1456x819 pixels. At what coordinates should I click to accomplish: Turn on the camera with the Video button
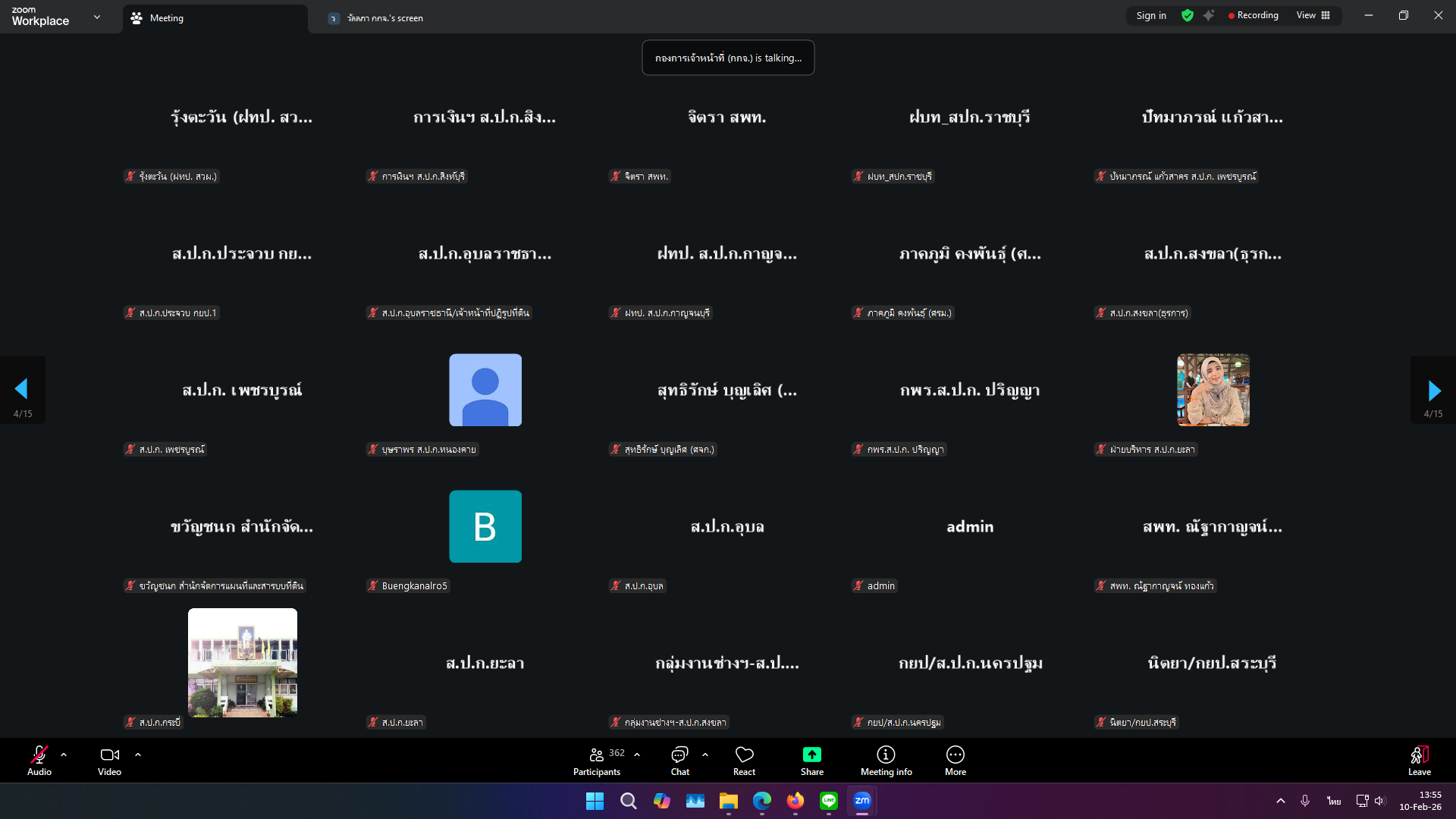109,755
